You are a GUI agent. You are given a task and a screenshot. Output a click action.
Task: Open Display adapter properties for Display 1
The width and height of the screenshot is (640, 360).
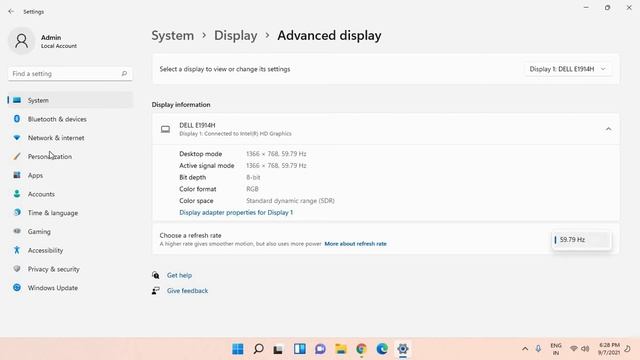tap(236, 212)
